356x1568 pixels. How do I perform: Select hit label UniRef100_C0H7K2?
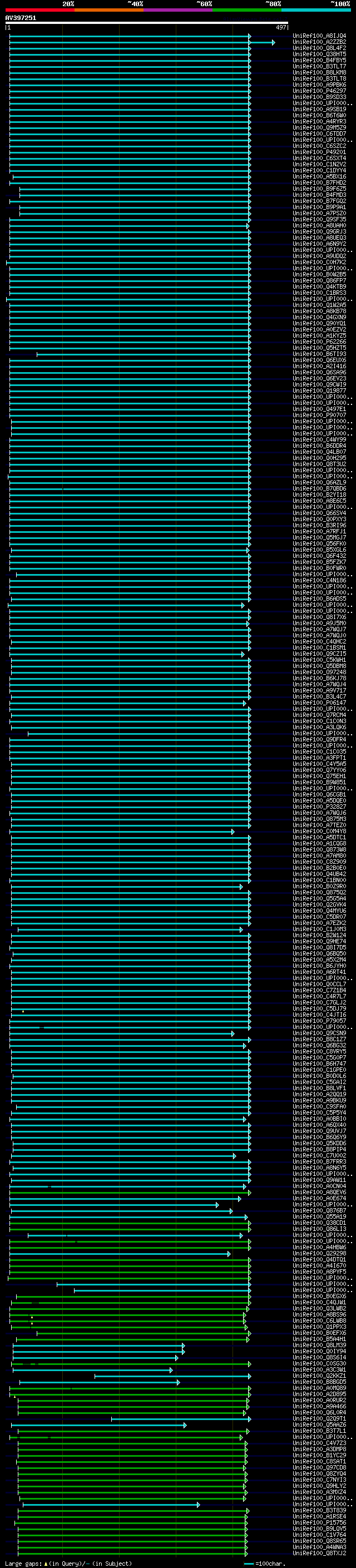tap(319, 263)
